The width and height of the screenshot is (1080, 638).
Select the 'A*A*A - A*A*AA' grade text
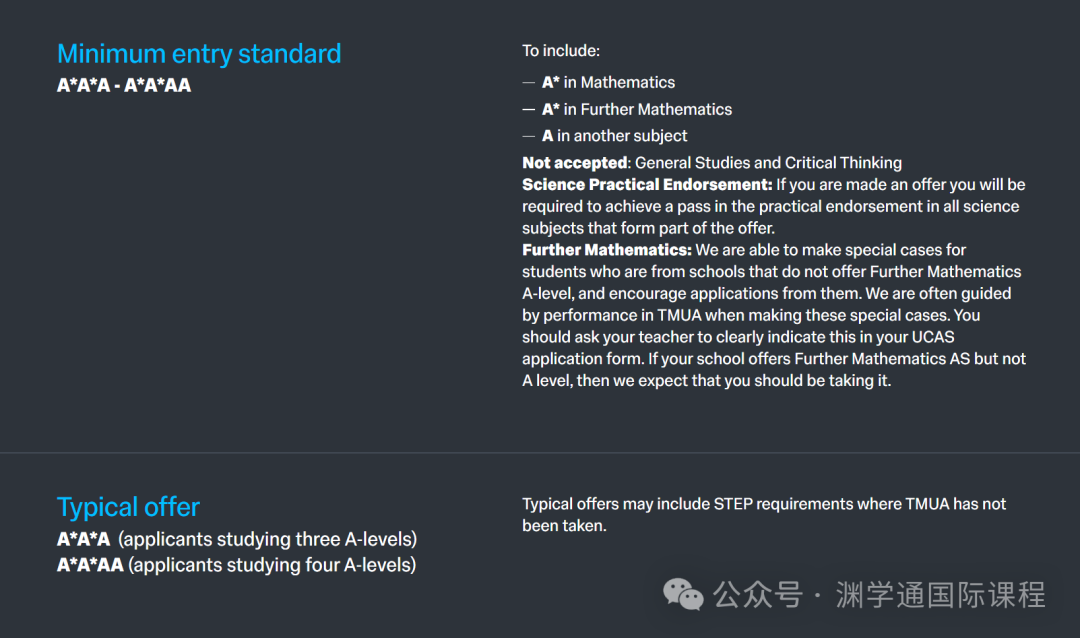pos(124,85)
